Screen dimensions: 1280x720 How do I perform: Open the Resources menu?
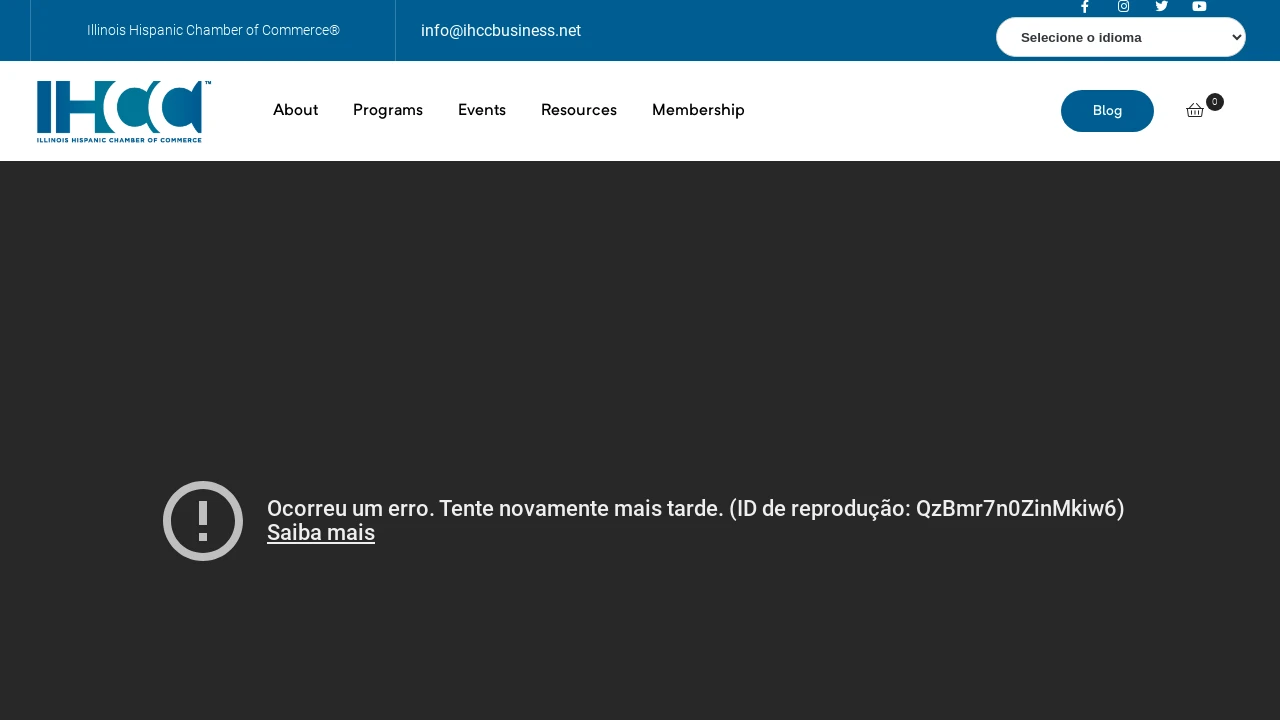[579, 111]
